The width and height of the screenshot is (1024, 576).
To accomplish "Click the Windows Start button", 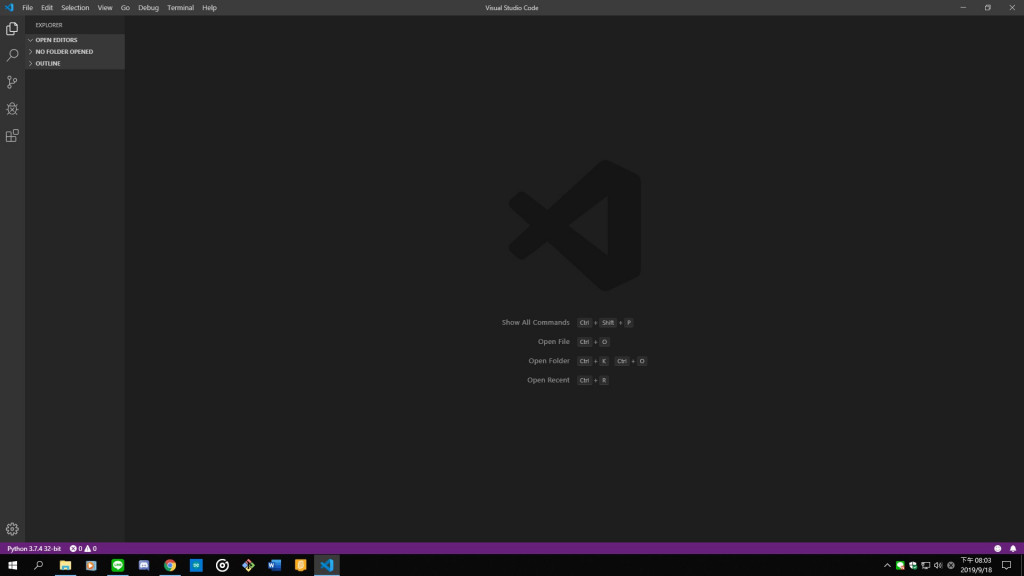I will (x=12, y=566).
